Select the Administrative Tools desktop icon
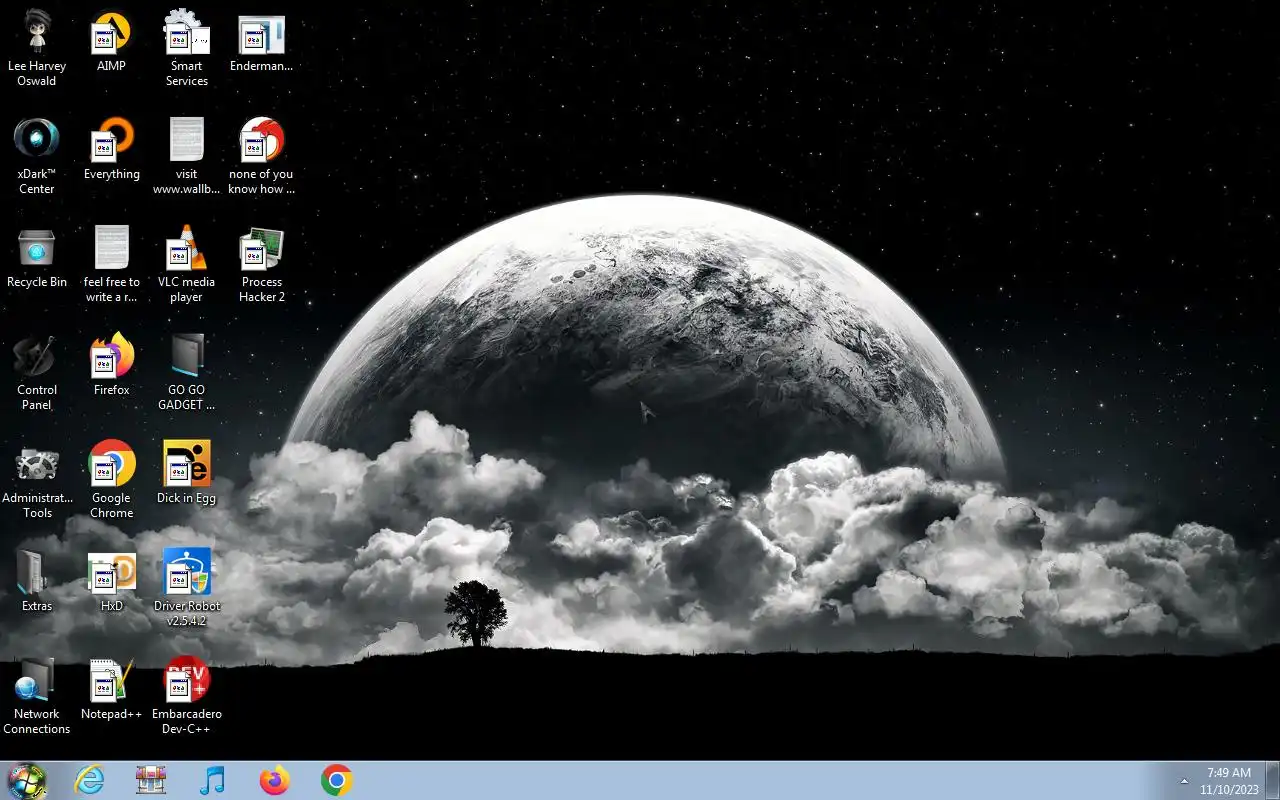The width and height of the screenshot is (1280, 800). [x=37, y=481]
